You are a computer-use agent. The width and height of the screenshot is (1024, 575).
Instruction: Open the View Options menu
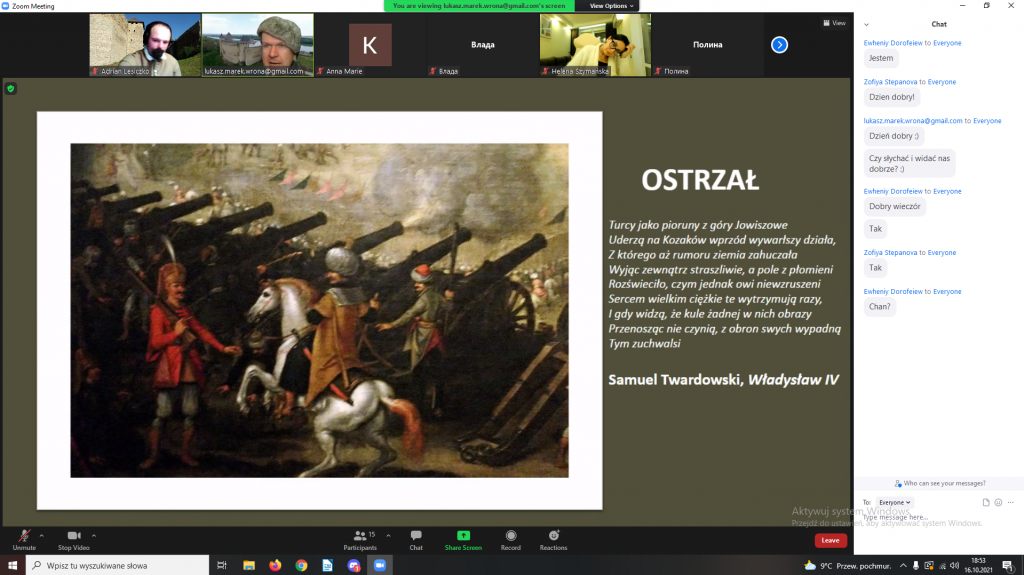pos(608,6)
